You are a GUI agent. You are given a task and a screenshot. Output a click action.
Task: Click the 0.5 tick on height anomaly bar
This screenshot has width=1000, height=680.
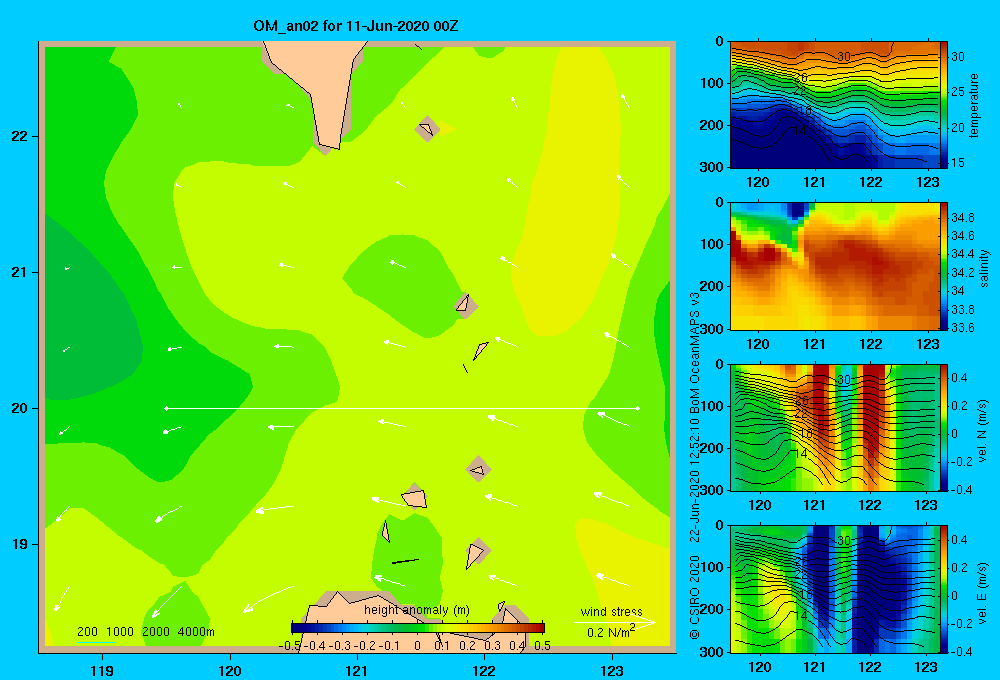click(543, 646)
